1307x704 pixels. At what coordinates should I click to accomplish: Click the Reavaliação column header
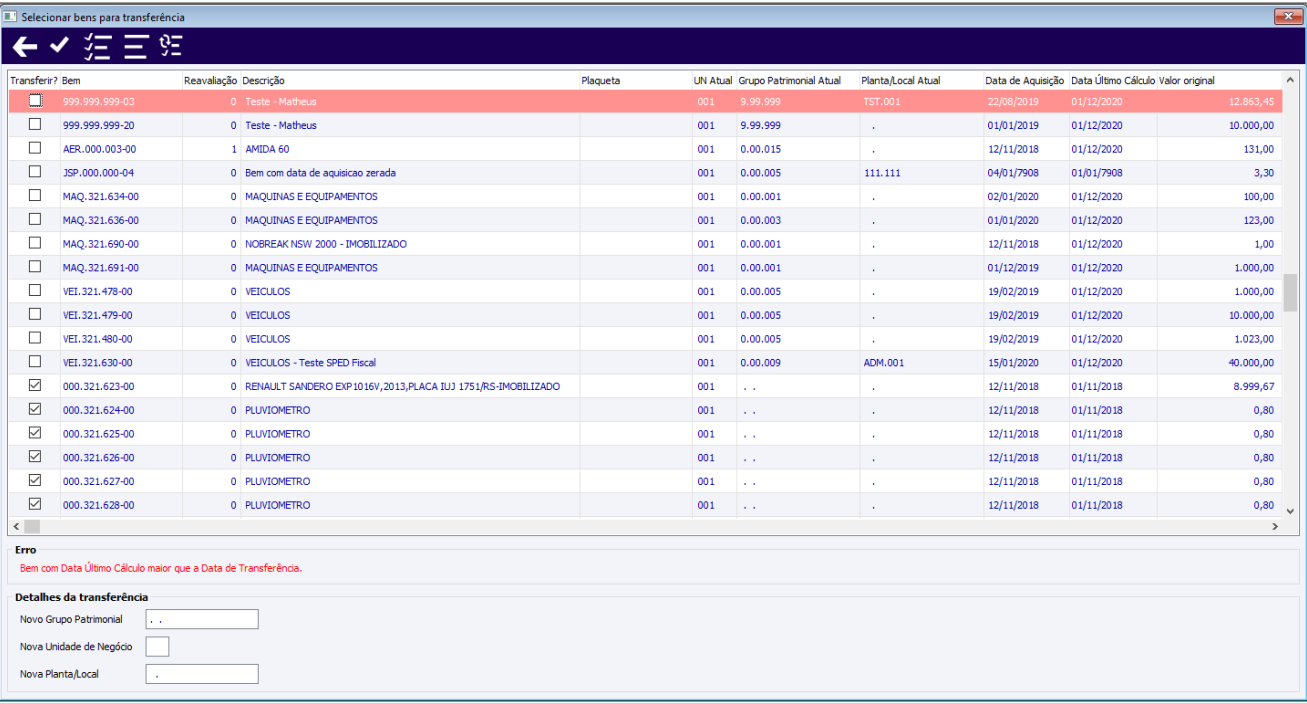[211, 80]
